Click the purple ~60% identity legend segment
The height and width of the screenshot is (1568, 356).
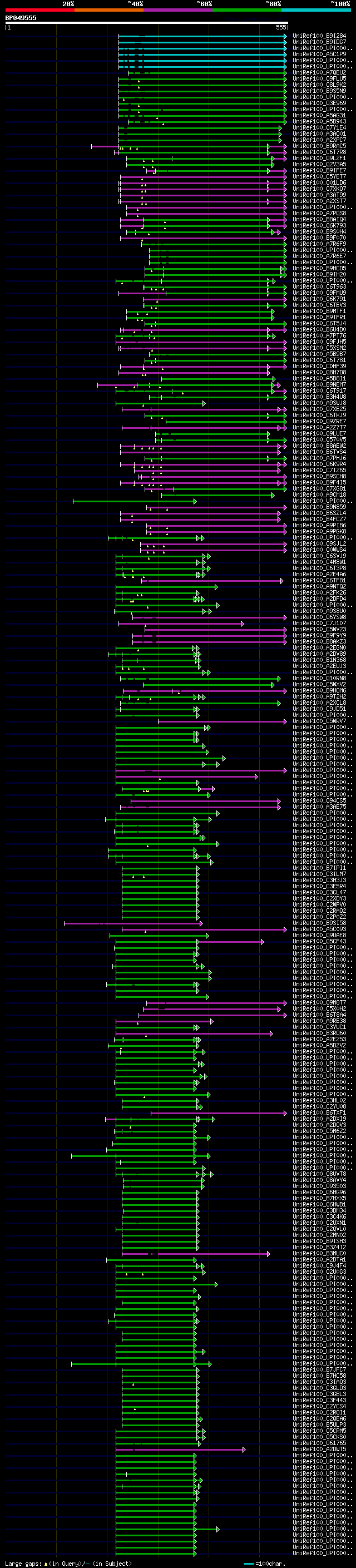pos(177,10)
